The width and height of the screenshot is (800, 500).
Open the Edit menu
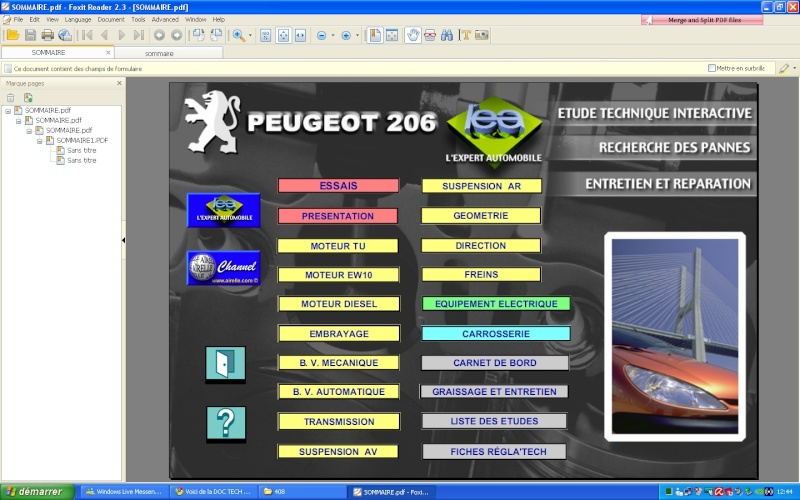[x=34, y=19]
